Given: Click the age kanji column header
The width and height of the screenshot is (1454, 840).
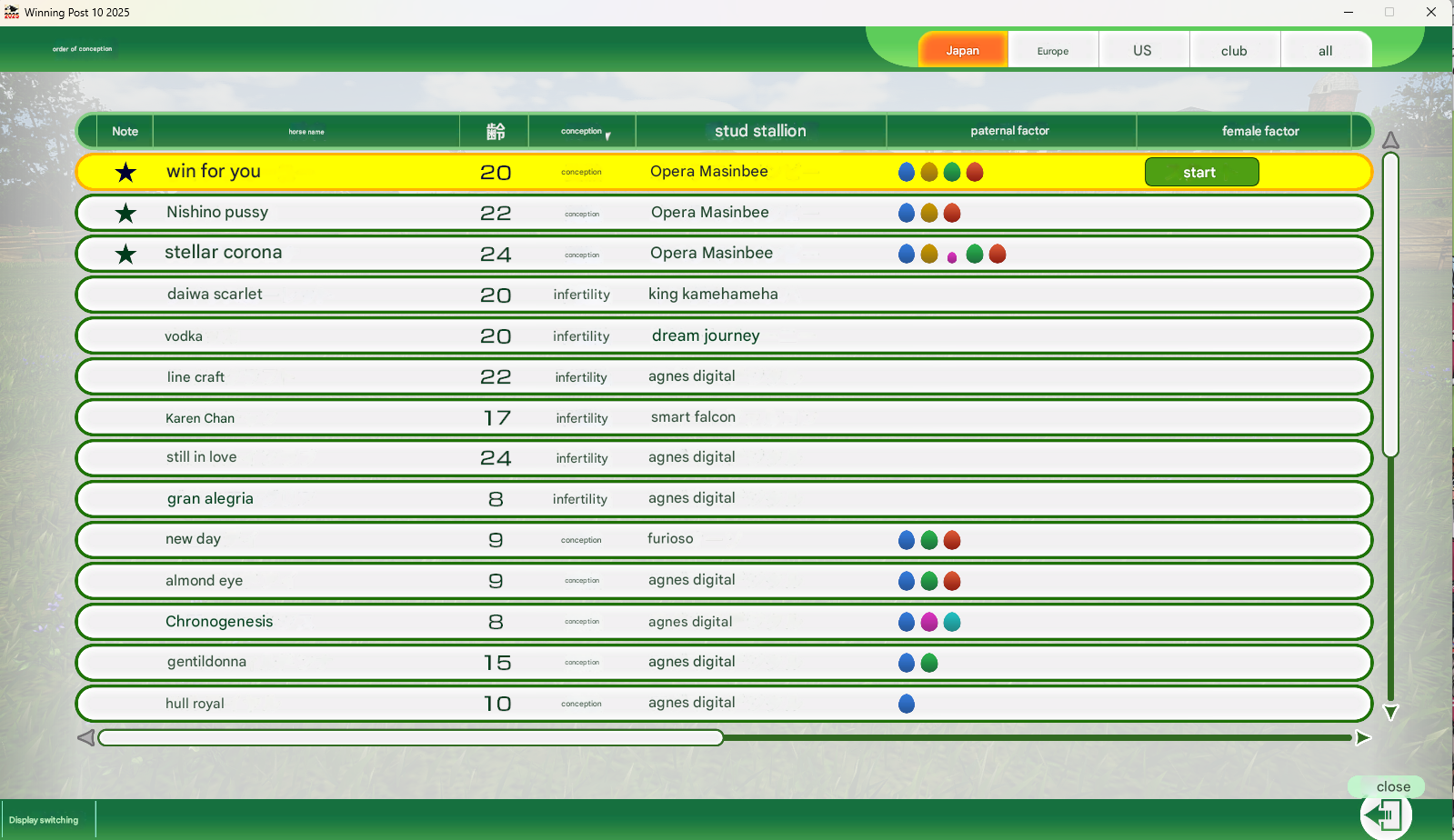Looking at the screenshot, I should click(x=495, y=131).
